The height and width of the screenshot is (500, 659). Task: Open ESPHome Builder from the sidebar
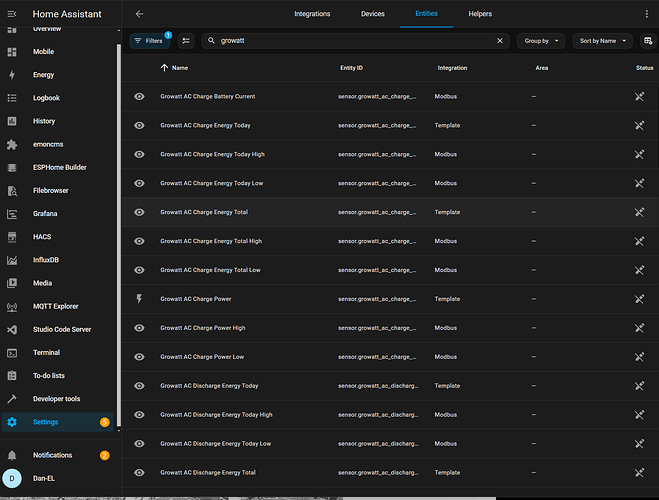point(61,167)
